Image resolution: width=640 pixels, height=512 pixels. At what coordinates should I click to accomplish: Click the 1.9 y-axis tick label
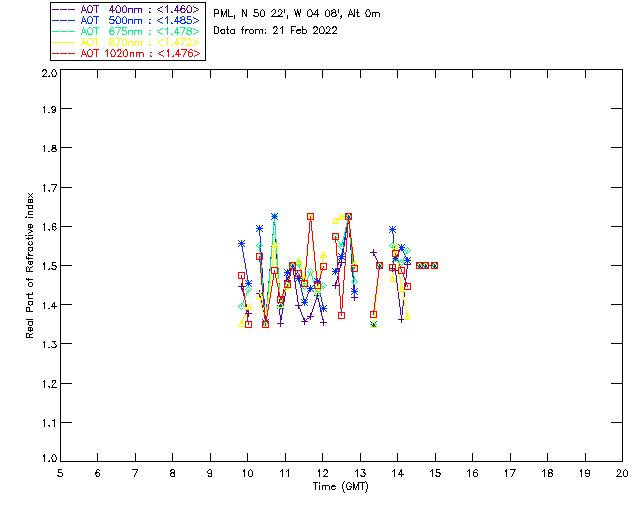point(49,109)
